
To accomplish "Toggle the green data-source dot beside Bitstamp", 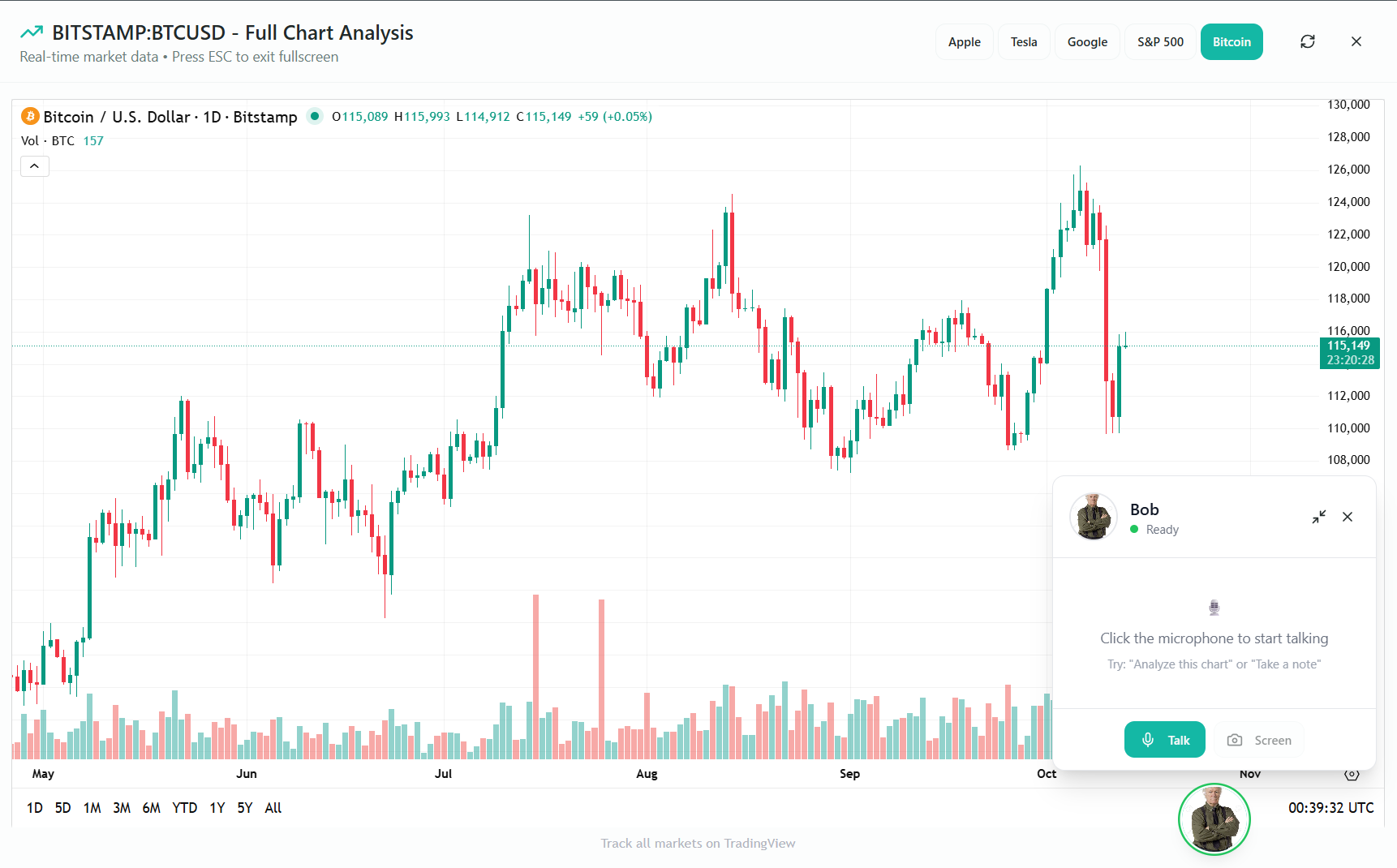I will 315,116.
